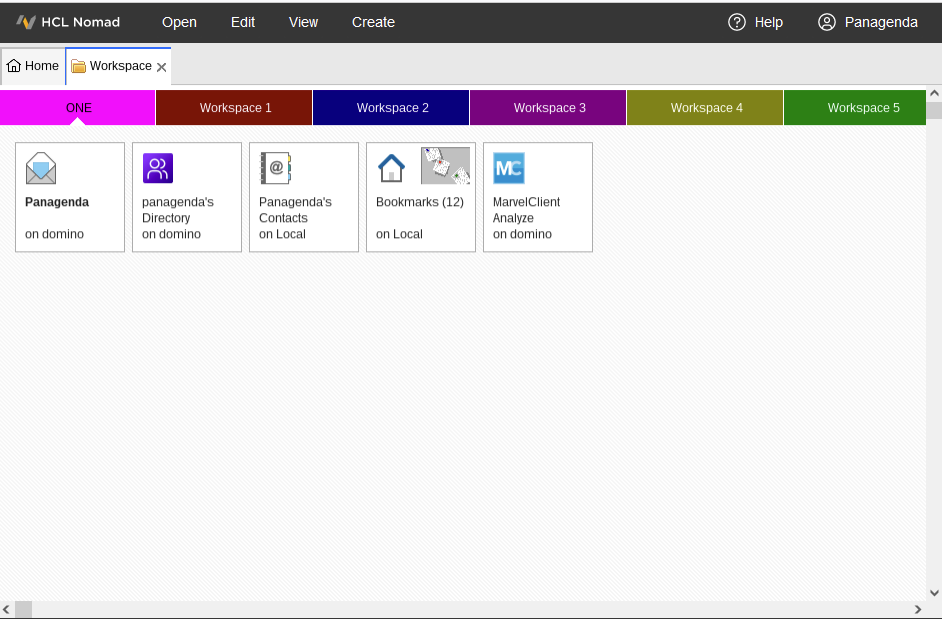Click "on domino" under panagenda's Directory
This screenshot has height=619, width=942.
[171, 234]
